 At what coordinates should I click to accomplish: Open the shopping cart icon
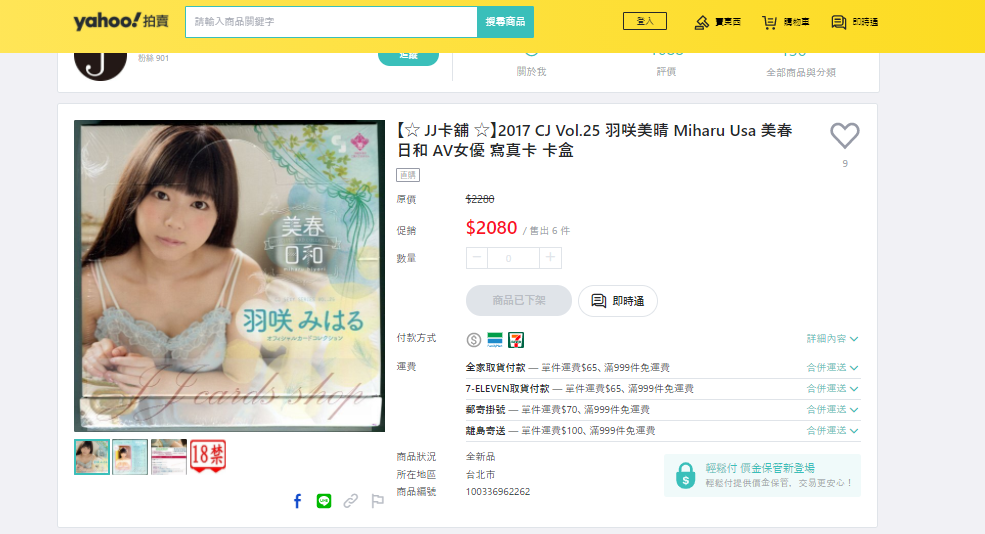(x=769, y=23)
